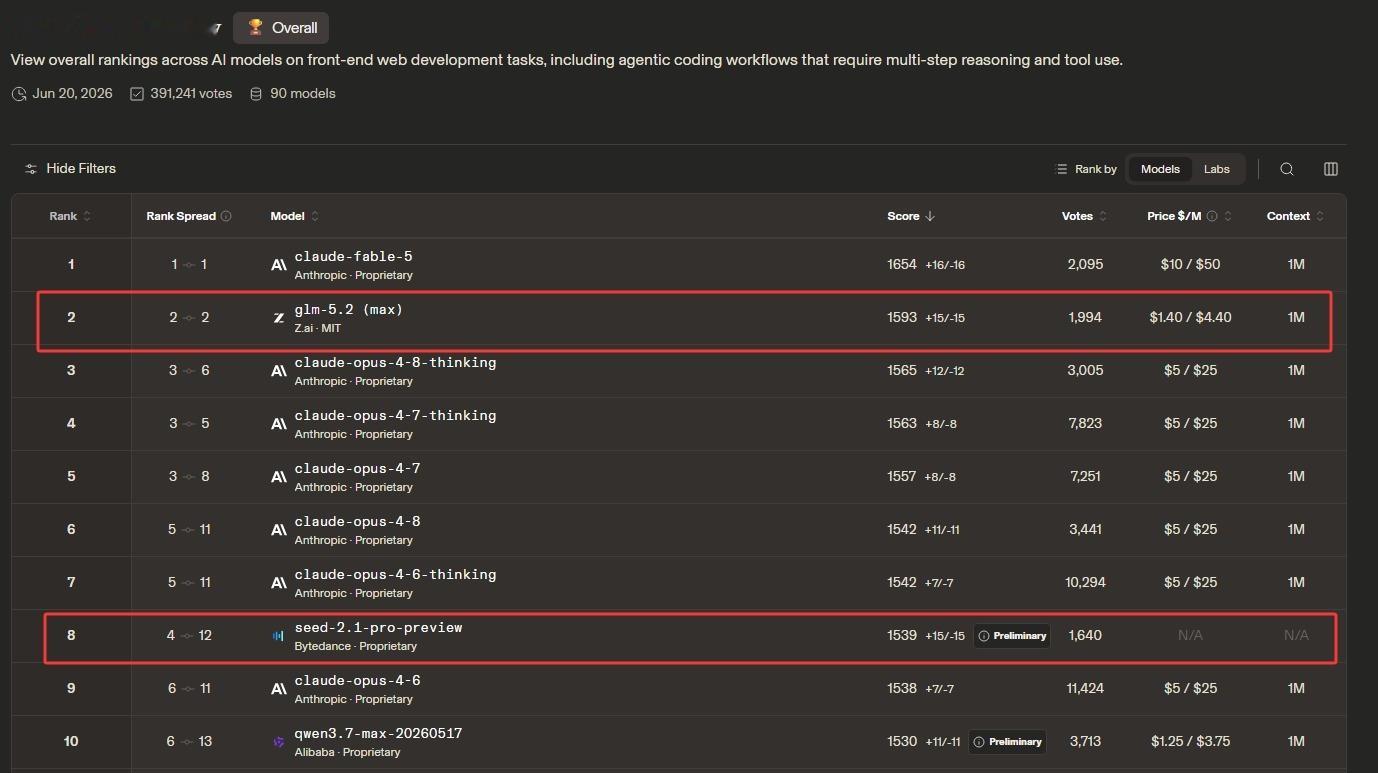
Task: Click price $1.25 / $3.75 cell
Action: coord(1190,742)
